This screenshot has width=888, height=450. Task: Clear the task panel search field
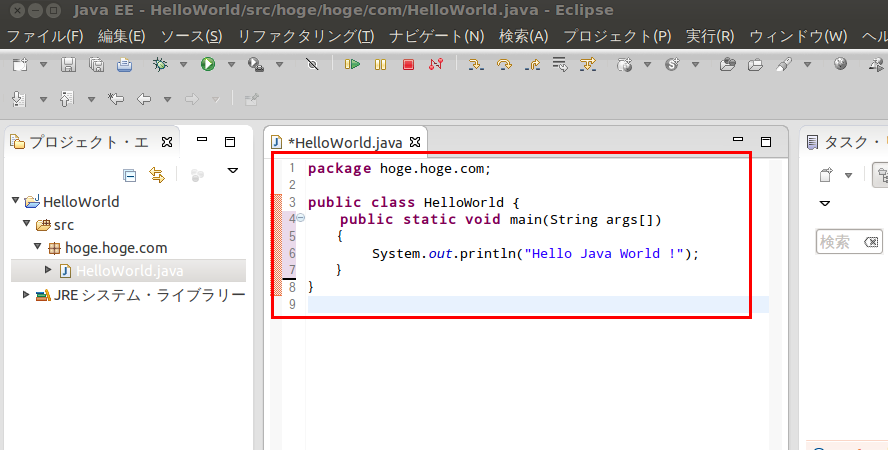(x=871, y=242)
